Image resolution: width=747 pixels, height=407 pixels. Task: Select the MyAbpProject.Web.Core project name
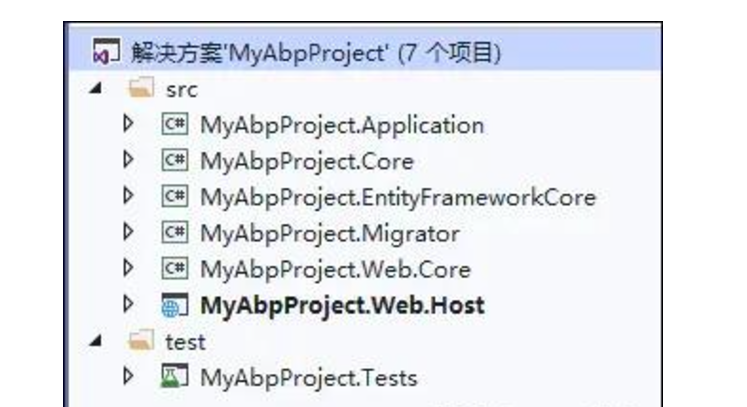coord(335,270)
